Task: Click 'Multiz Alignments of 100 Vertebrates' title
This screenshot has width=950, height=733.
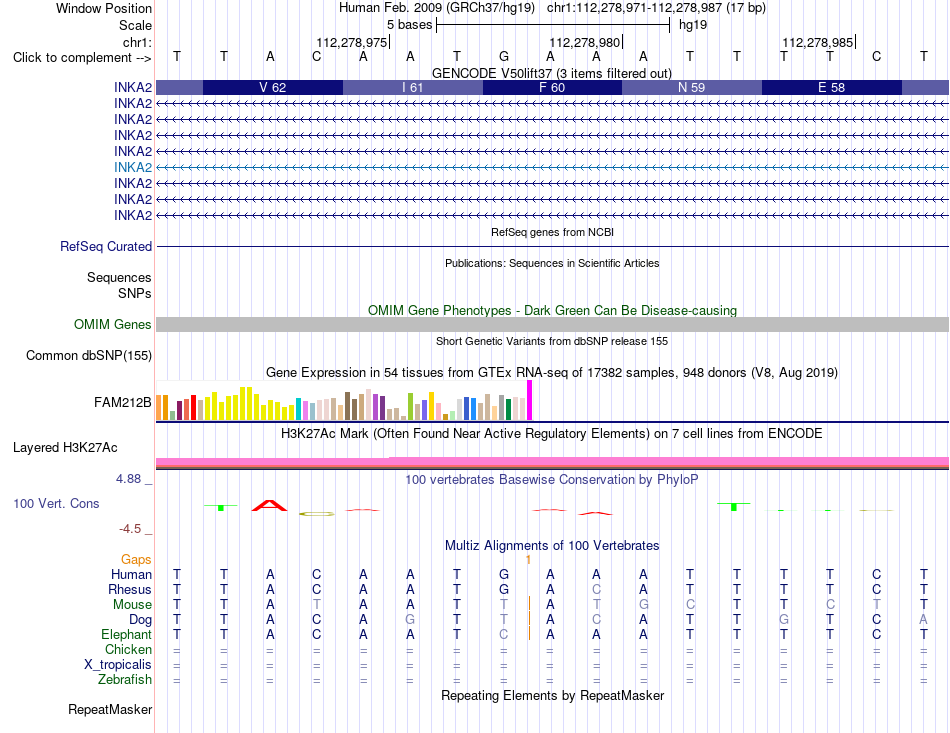Action: [x=552, y=546]
